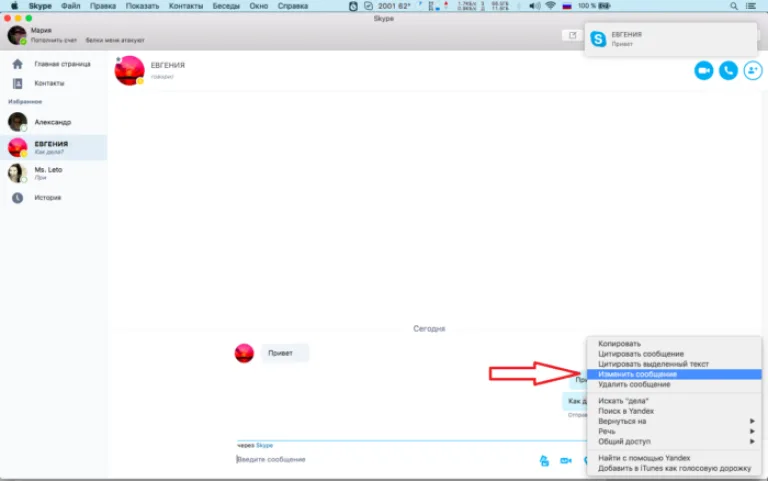
Task: Click the checkmark task icon in menu bar
Action: point(368,6)
